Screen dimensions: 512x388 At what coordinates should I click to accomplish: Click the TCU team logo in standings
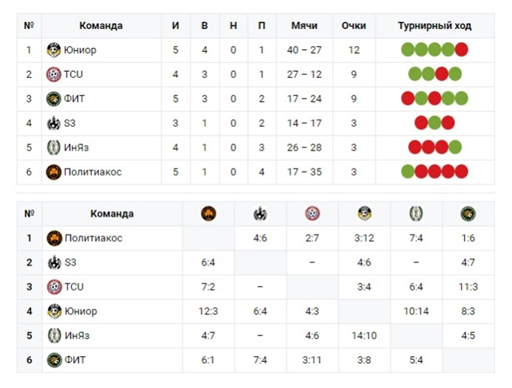click(53, 74)
